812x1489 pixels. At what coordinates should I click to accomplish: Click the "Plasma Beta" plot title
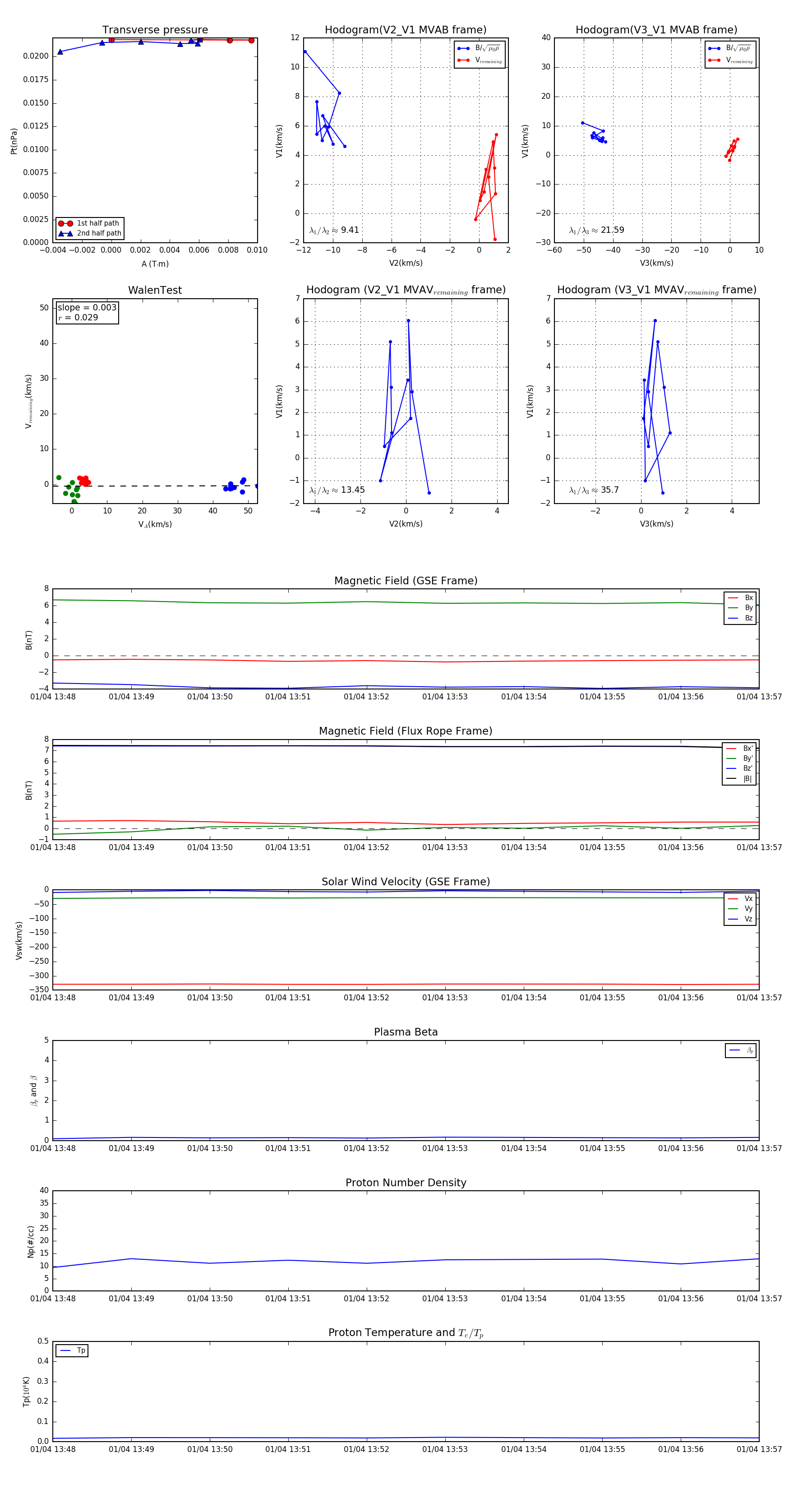coord(406,1032)
